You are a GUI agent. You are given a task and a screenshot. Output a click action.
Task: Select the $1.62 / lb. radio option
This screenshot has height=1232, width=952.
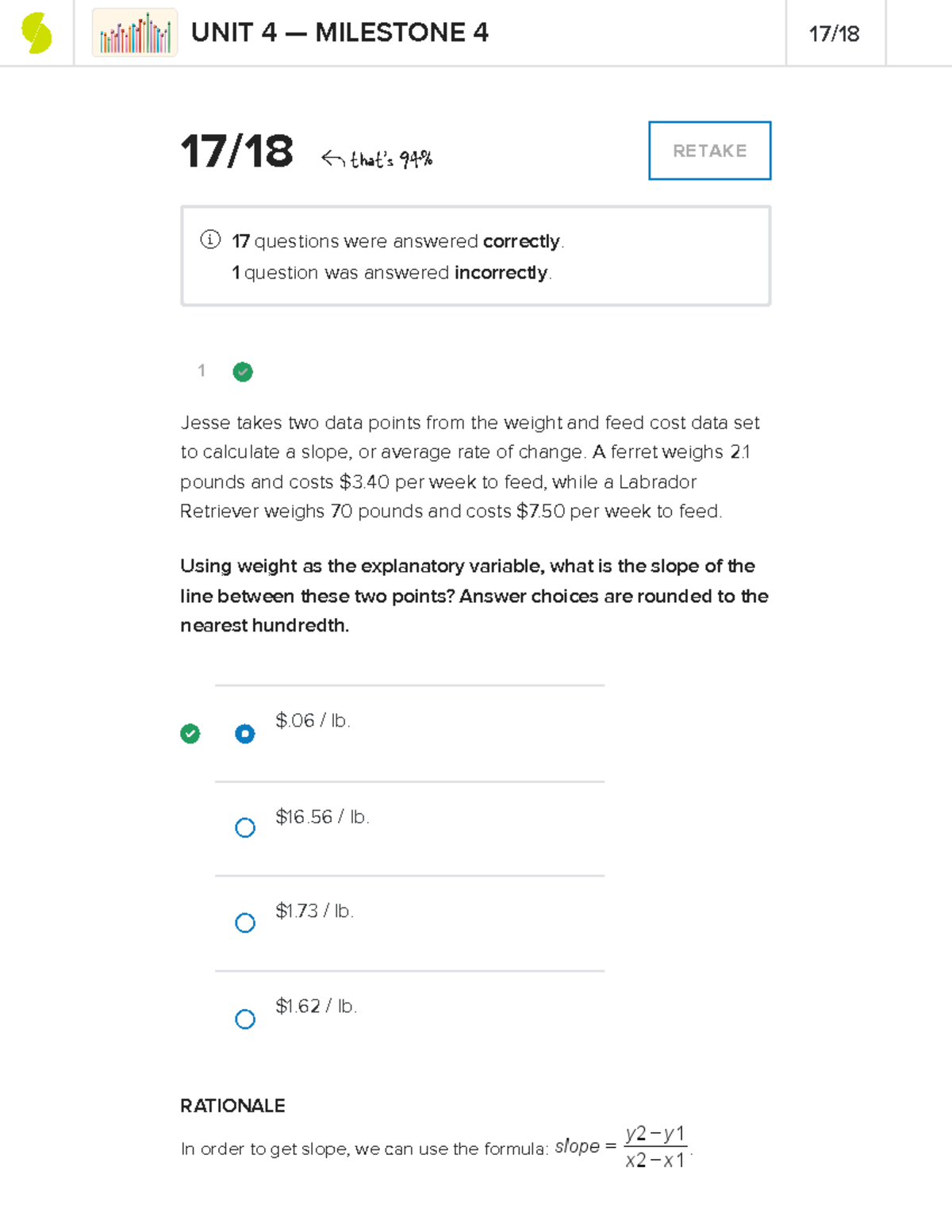click(x=245, y=1019)
